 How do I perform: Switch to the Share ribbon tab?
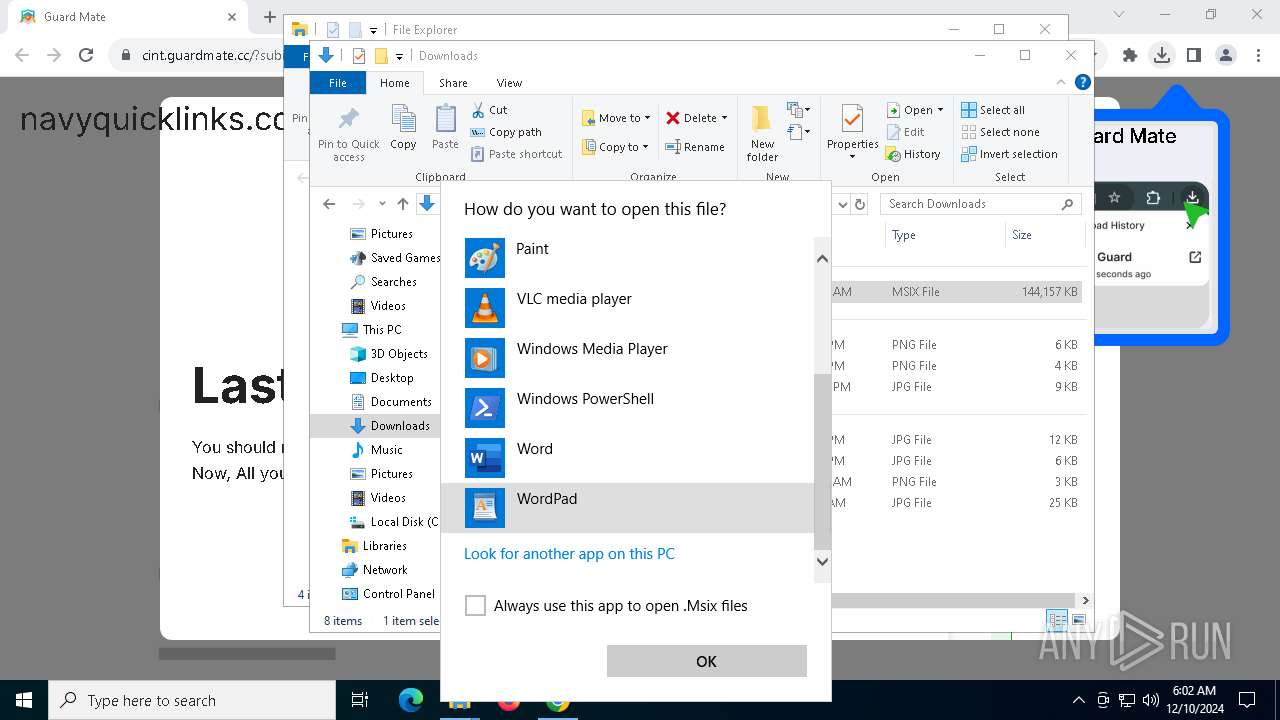pos(453,83)
